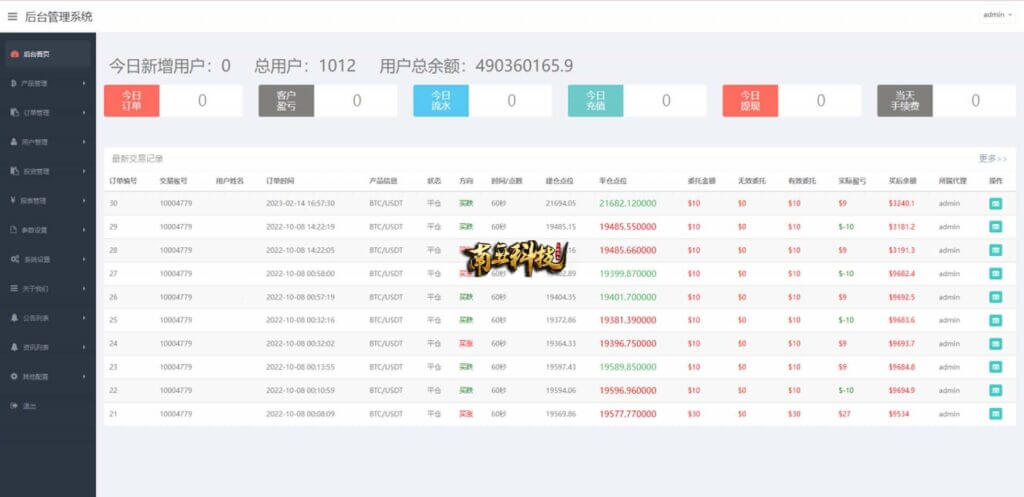
Task: Click closing price 19577.770000
Action: 628,413
